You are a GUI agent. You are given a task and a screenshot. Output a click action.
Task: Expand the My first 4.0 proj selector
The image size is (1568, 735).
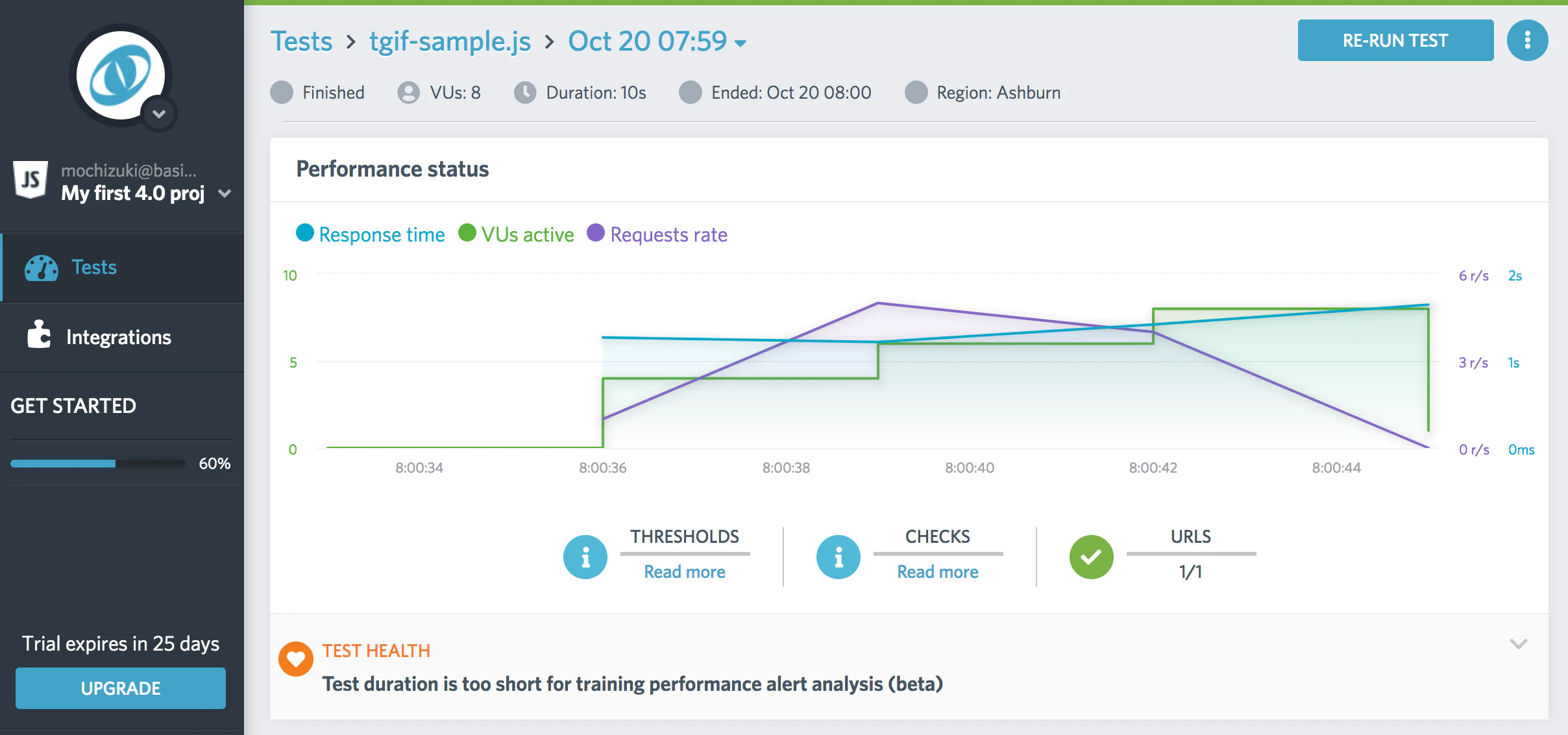pyautogui.click(x=147, y=193)
